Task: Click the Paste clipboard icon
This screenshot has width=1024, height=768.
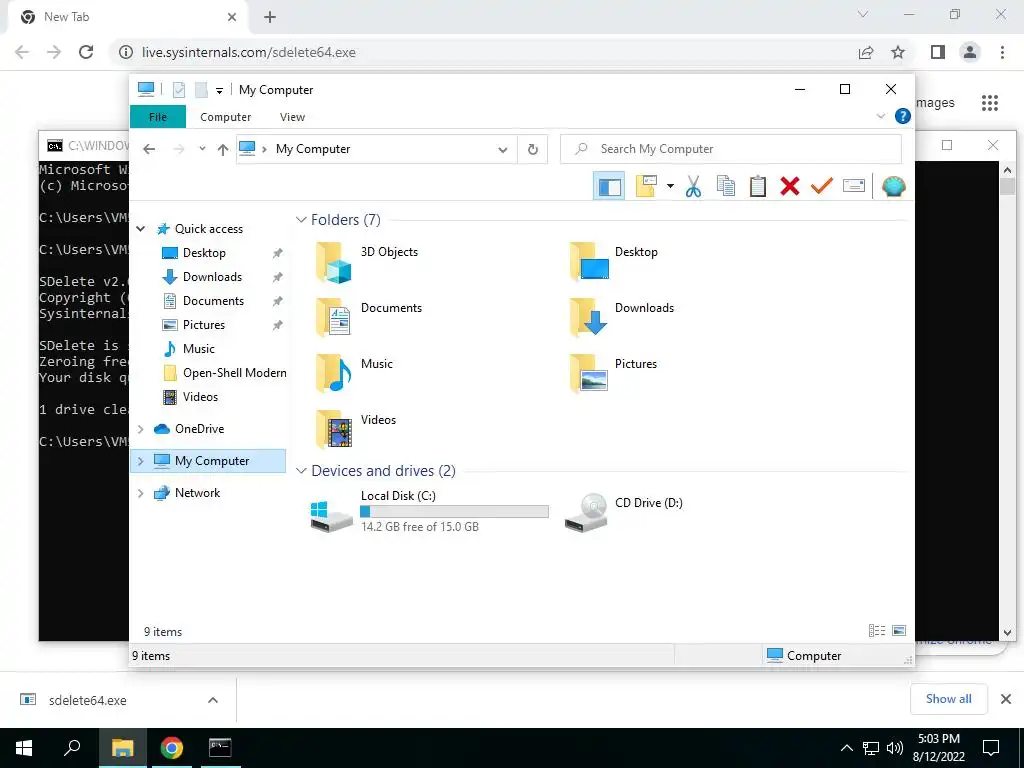Action: click(x=758, y=186)
